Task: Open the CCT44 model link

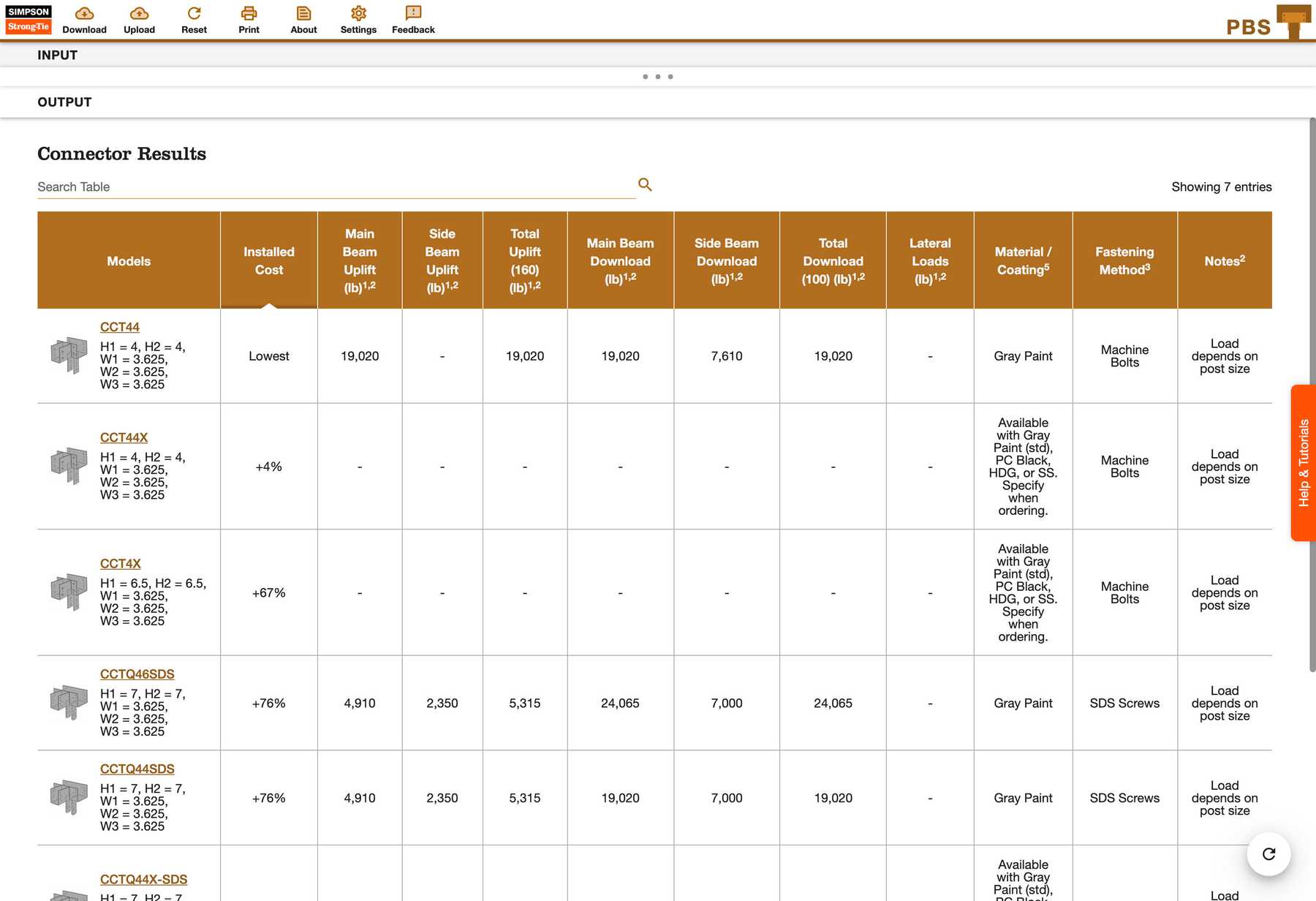Action: click(119, 327)
